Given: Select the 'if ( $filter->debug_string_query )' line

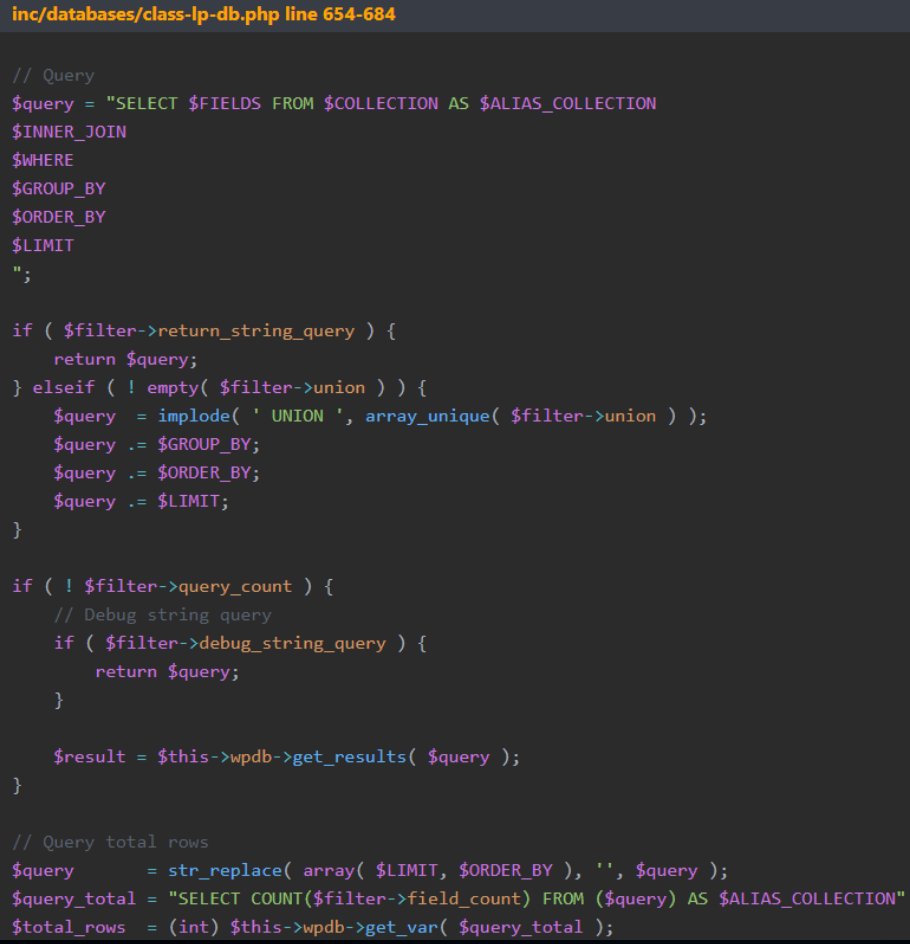Looking at the screenshot, I should click(x=240, y=643).
